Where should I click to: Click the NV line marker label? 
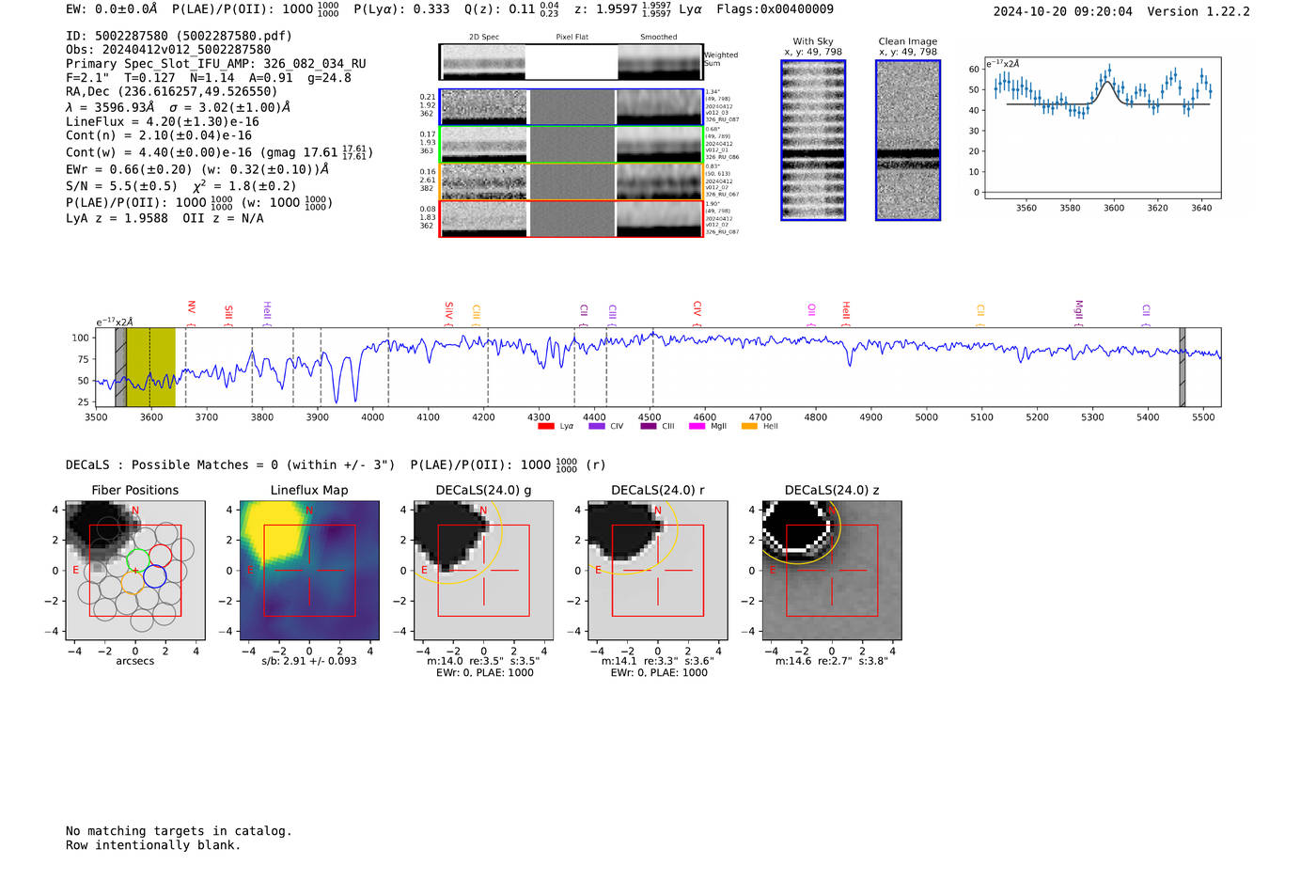191,308
